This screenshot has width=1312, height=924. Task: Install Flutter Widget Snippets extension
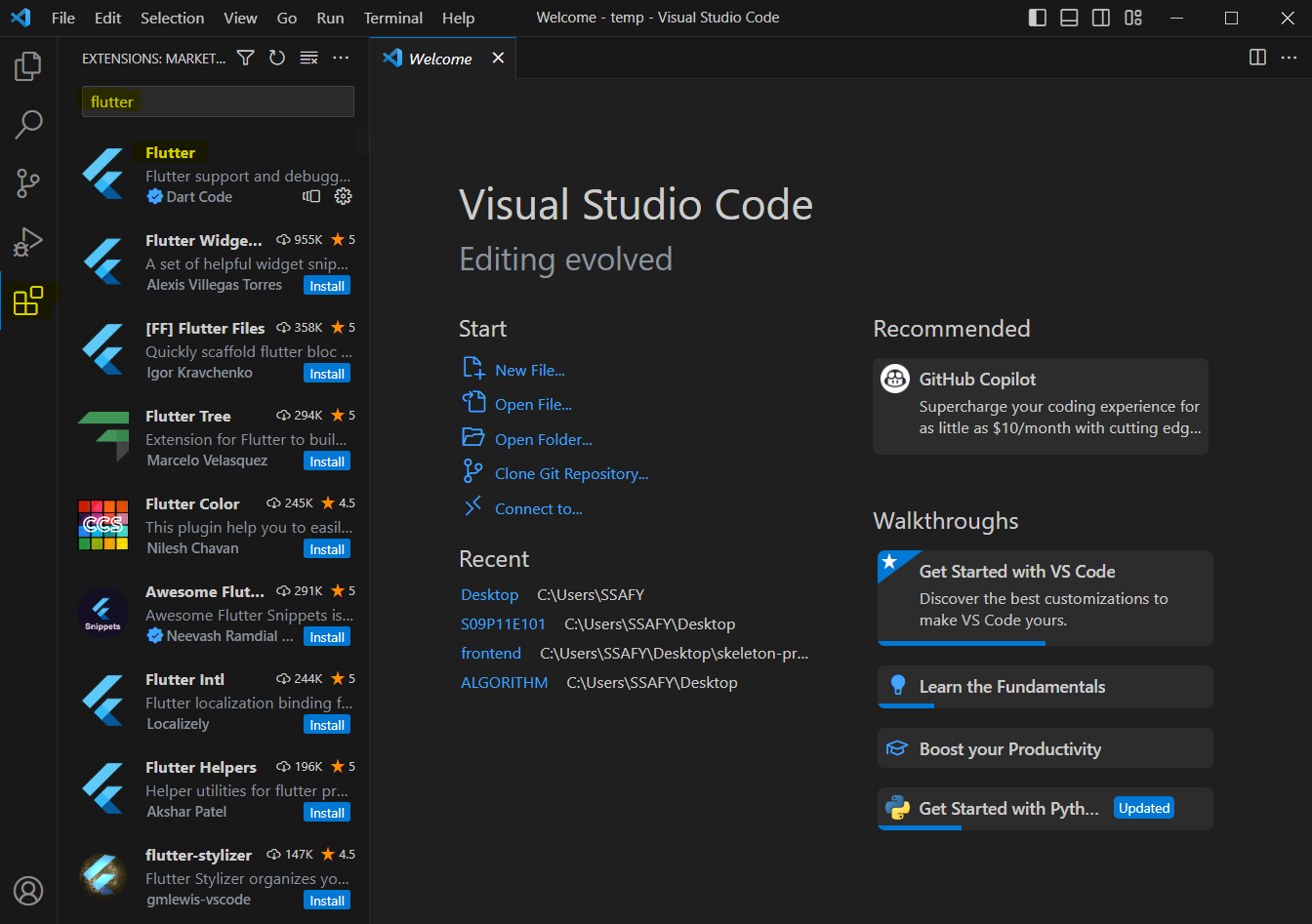[x=327, y=286]
